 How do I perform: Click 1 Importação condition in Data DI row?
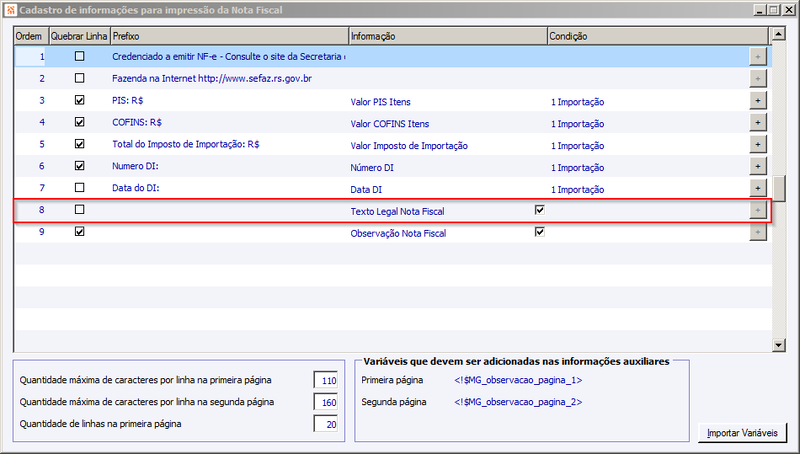point(578,190)
